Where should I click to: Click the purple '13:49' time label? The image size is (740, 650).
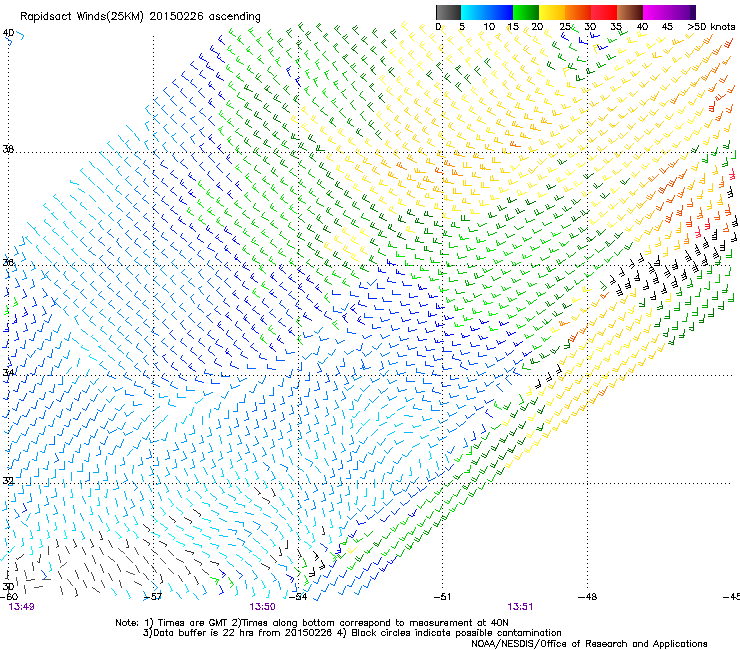pos(22,607)
